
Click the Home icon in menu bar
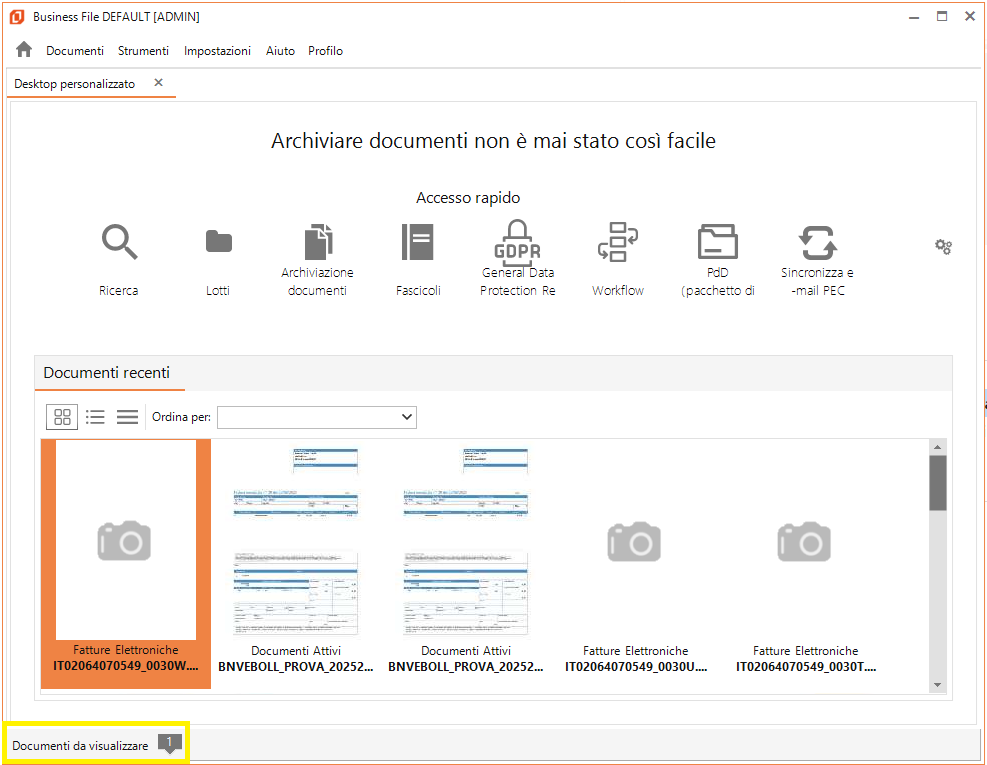[x=24, y=50]
